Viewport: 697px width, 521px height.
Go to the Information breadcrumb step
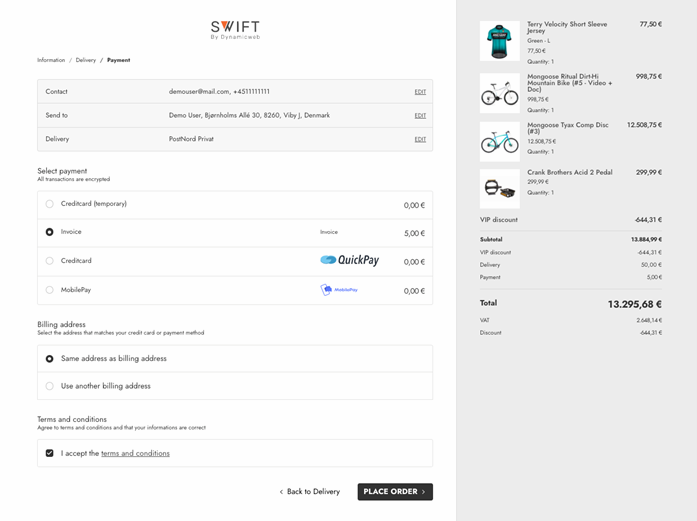point(51,60)
